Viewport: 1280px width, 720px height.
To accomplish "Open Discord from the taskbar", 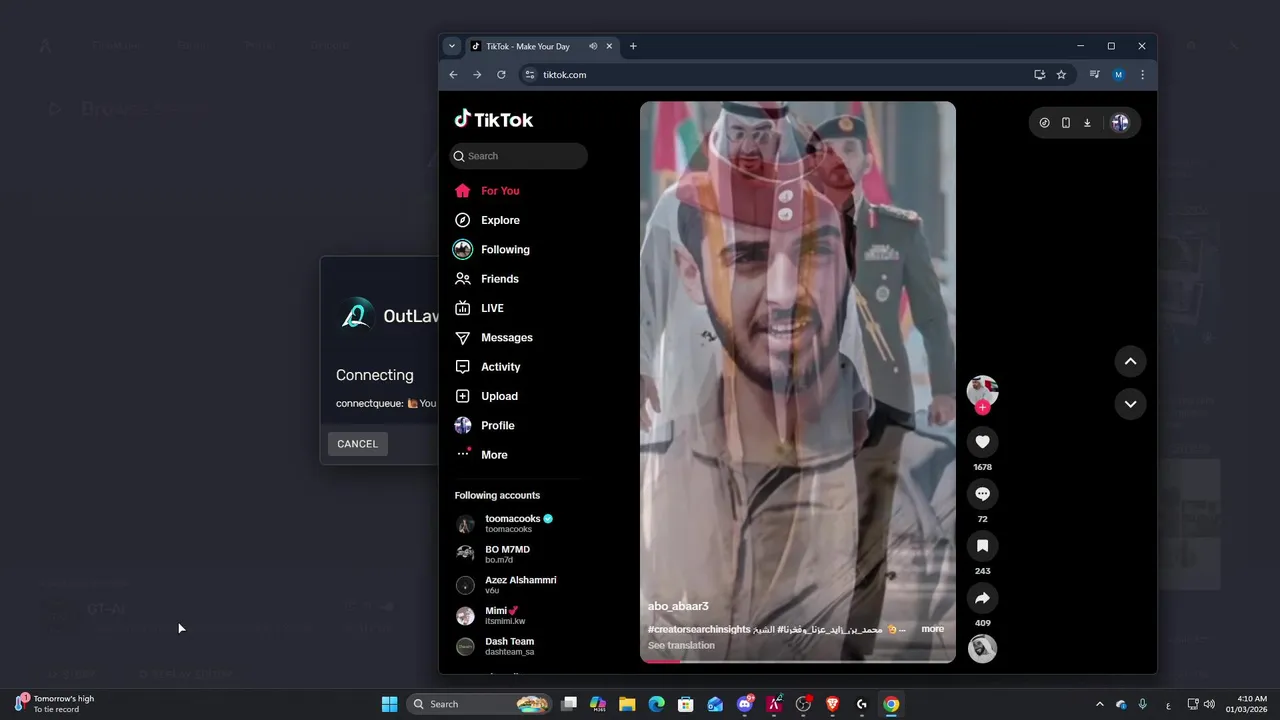I will [x=745, y=704].
